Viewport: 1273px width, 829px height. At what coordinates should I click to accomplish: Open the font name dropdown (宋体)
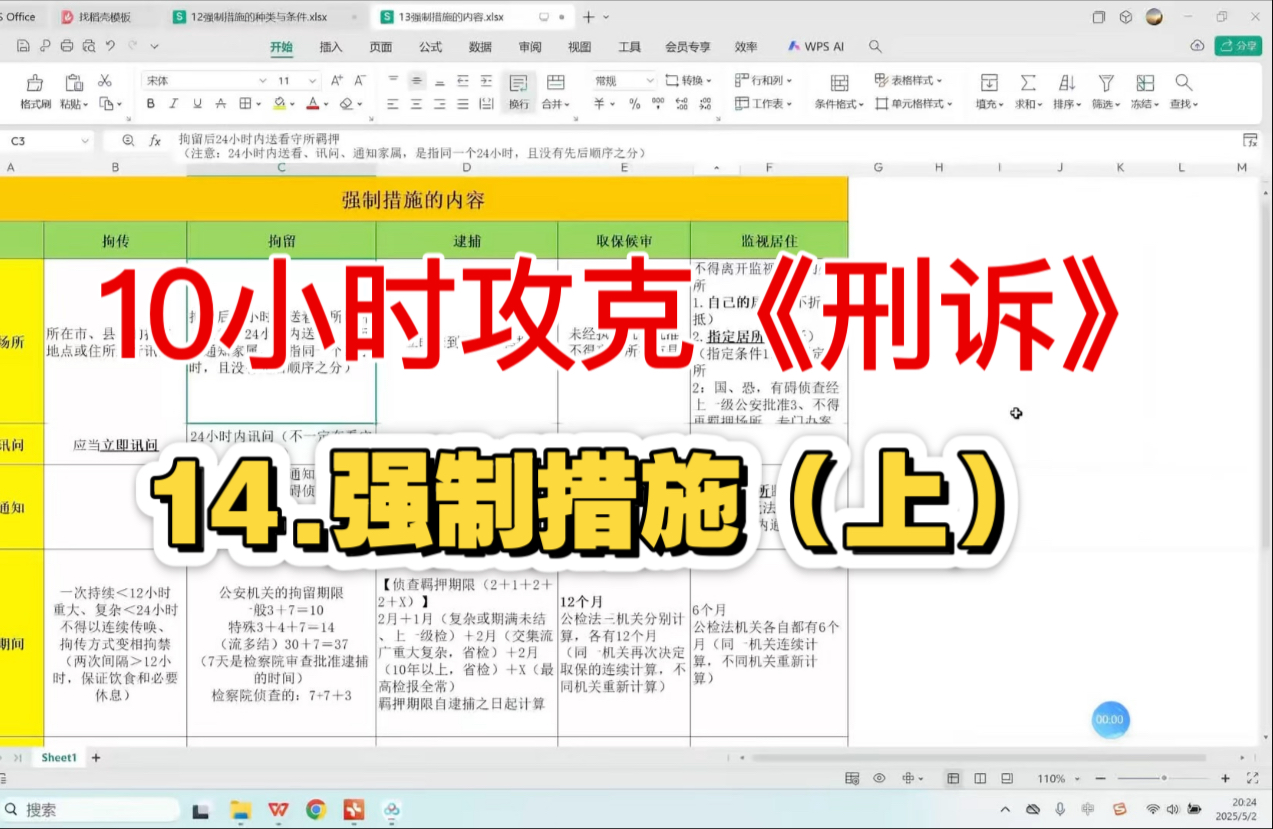tap(263, 81)
